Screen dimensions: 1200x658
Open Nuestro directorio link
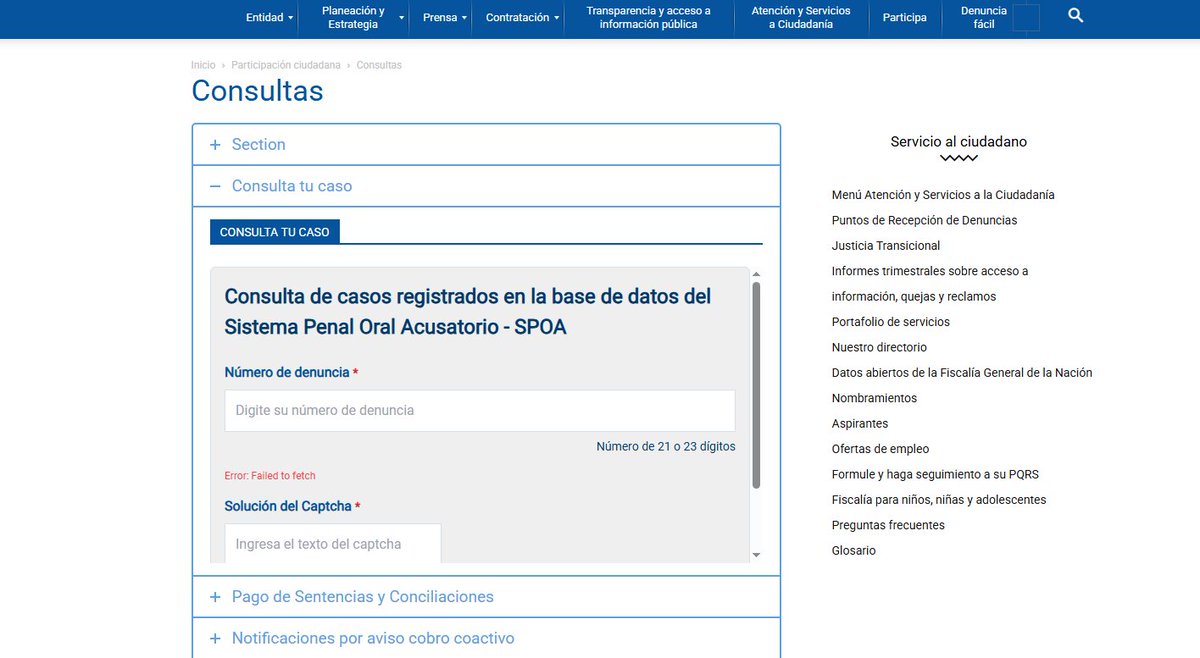coord(879,348)
